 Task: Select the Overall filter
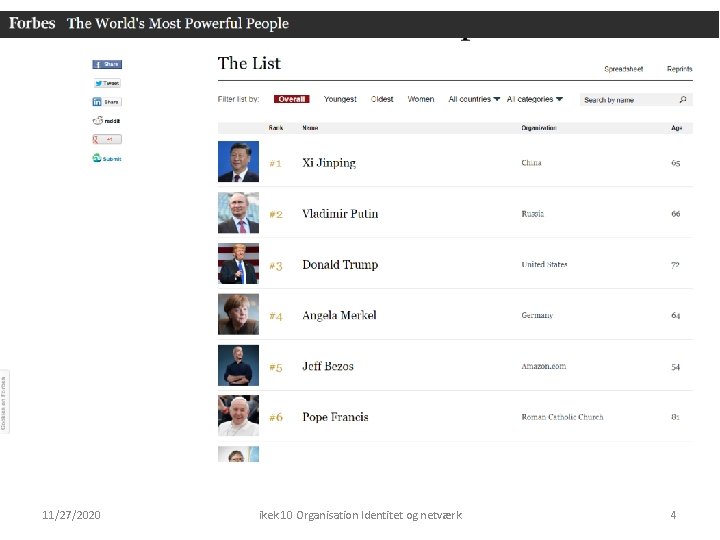(x=292, y=99)
